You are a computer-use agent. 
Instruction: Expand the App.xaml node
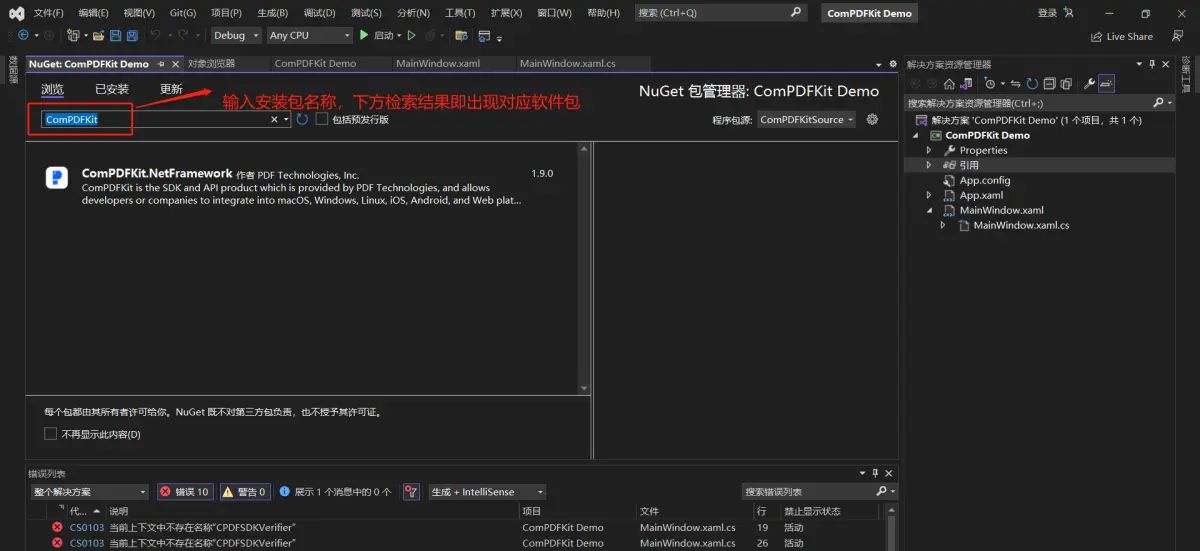929,195
